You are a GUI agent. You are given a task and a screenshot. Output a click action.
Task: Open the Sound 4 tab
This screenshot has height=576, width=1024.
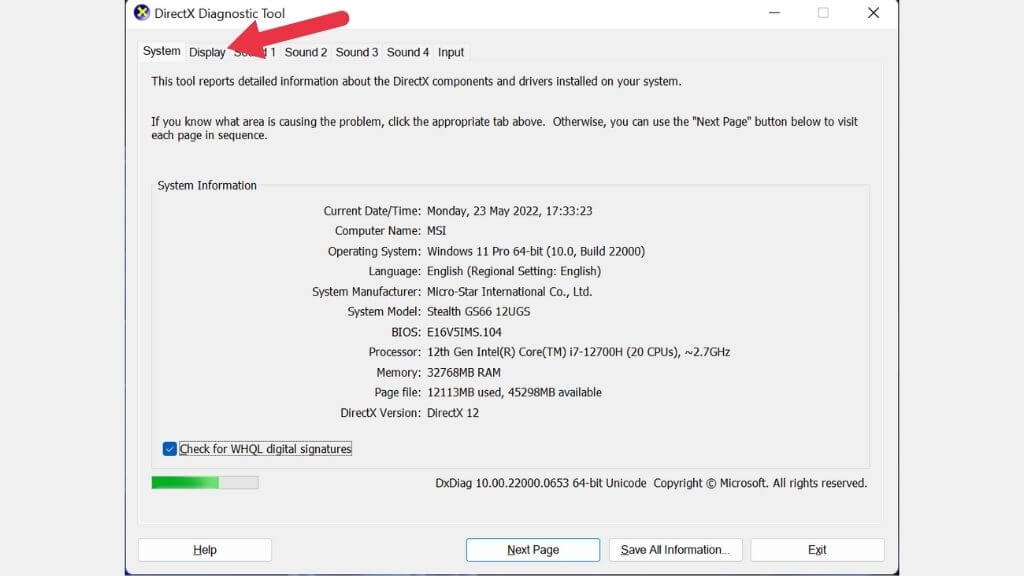408,52
